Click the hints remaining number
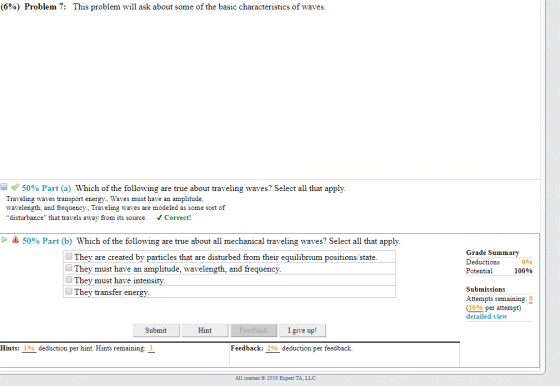 click(151, 348)
